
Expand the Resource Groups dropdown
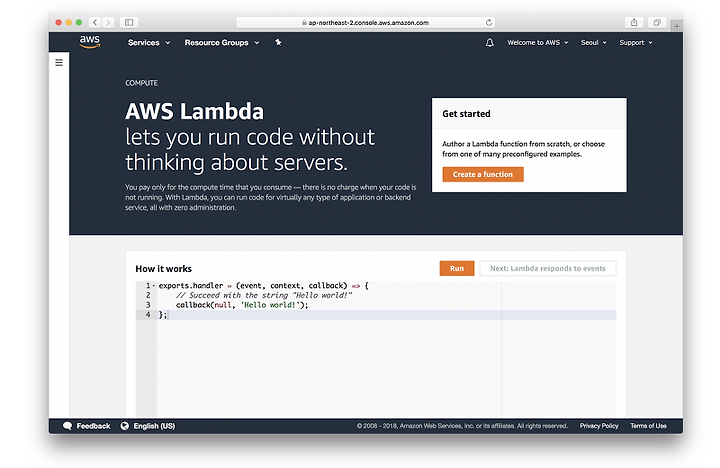coord(222,43)
